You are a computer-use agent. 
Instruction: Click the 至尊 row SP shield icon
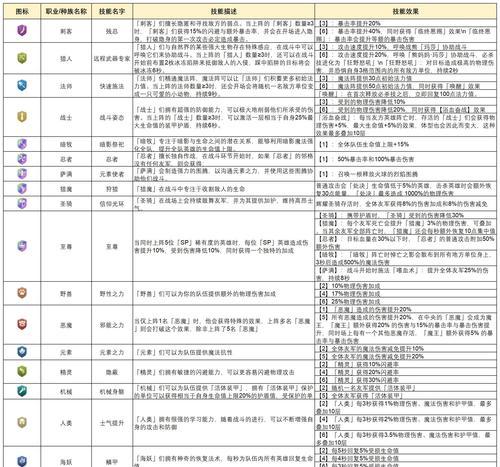point(22,246)
